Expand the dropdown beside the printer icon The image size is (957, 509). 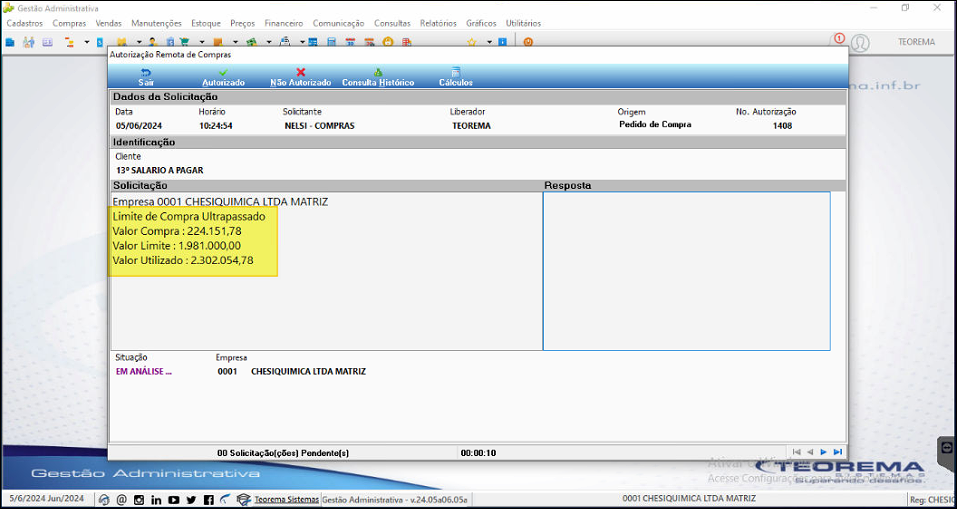point(303,42)
